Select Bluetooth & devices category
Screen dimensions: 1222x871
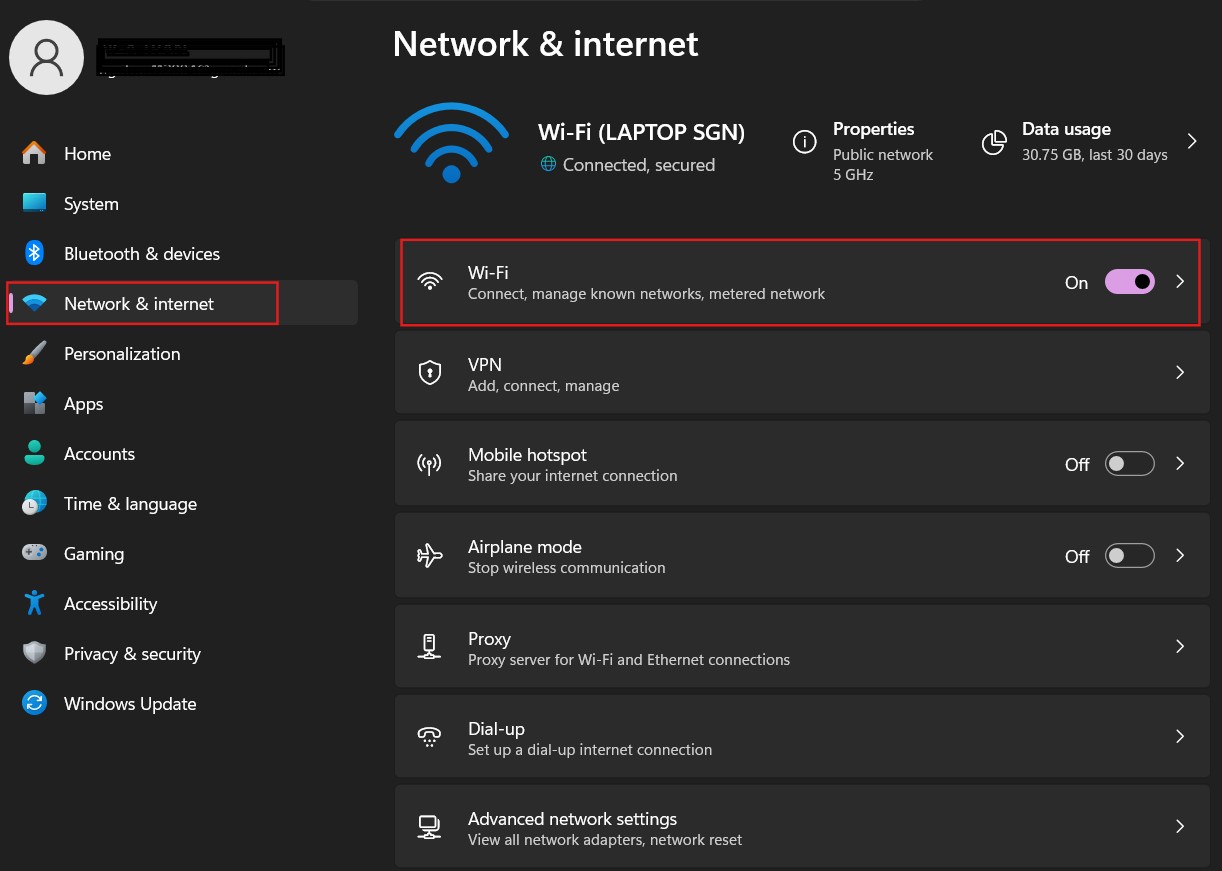pyautogui.click(x=182, y=253)
